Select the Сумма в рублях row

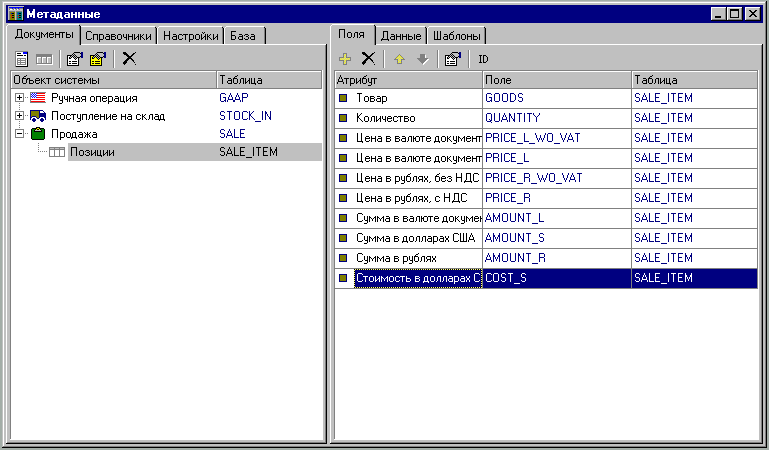[x=546, y=258]
